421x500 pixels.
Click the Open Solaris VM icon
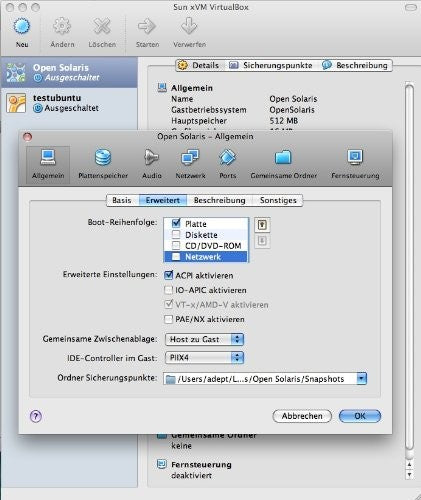(x=16, y=73)
